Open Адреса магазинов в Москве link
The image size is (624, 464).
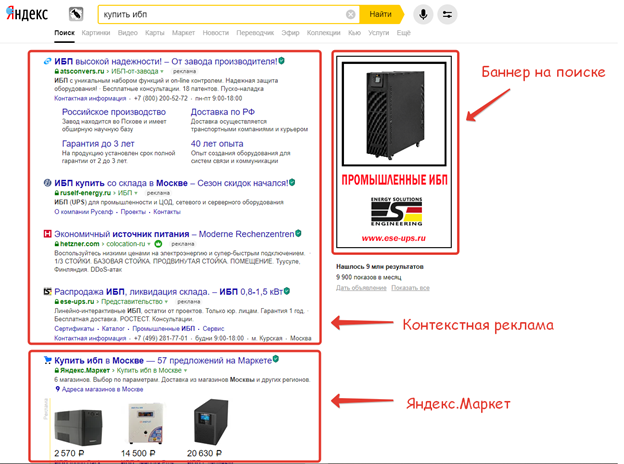102,389
